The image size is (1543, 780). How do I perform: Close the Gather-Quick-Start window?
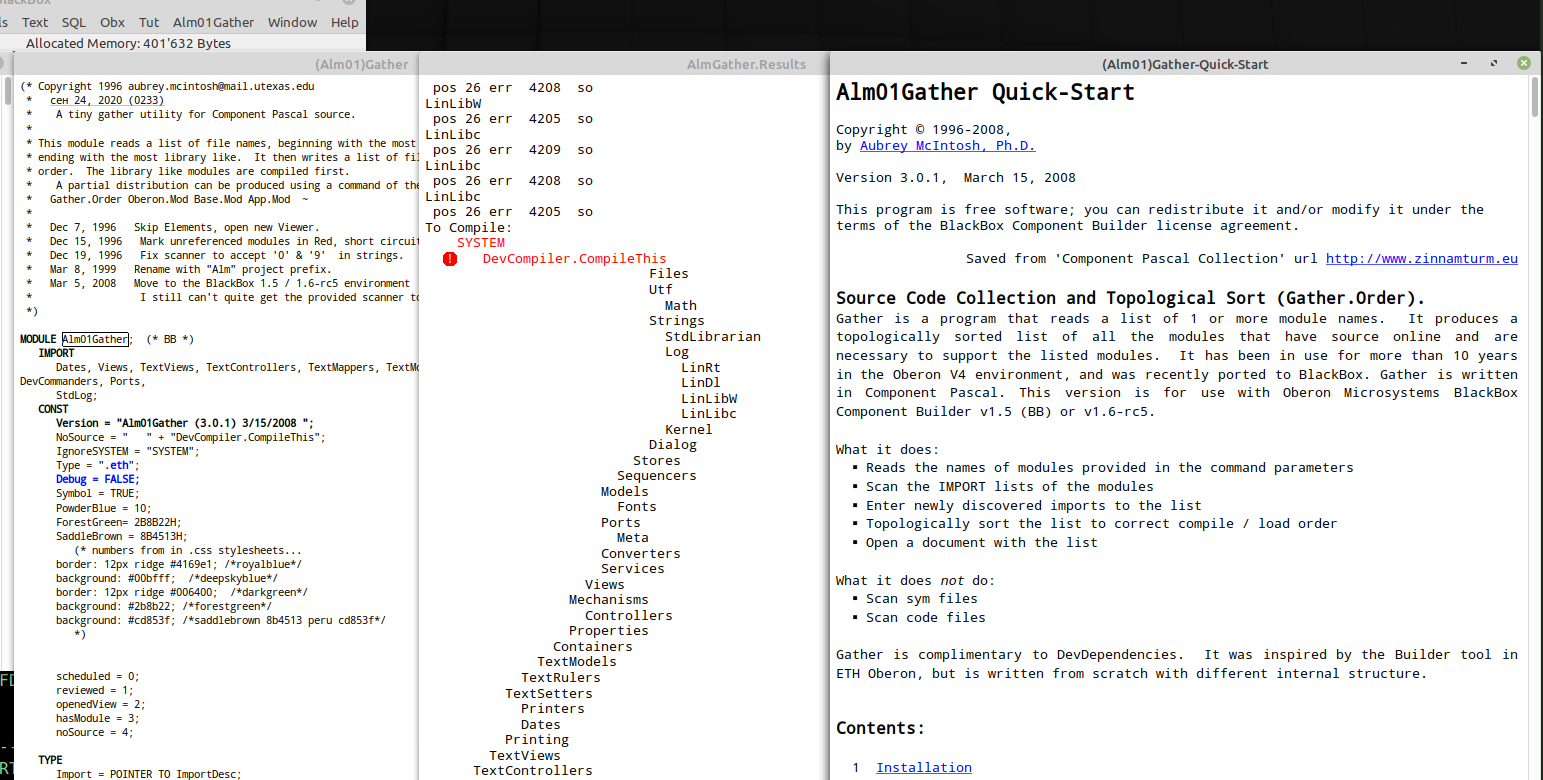1523,63
